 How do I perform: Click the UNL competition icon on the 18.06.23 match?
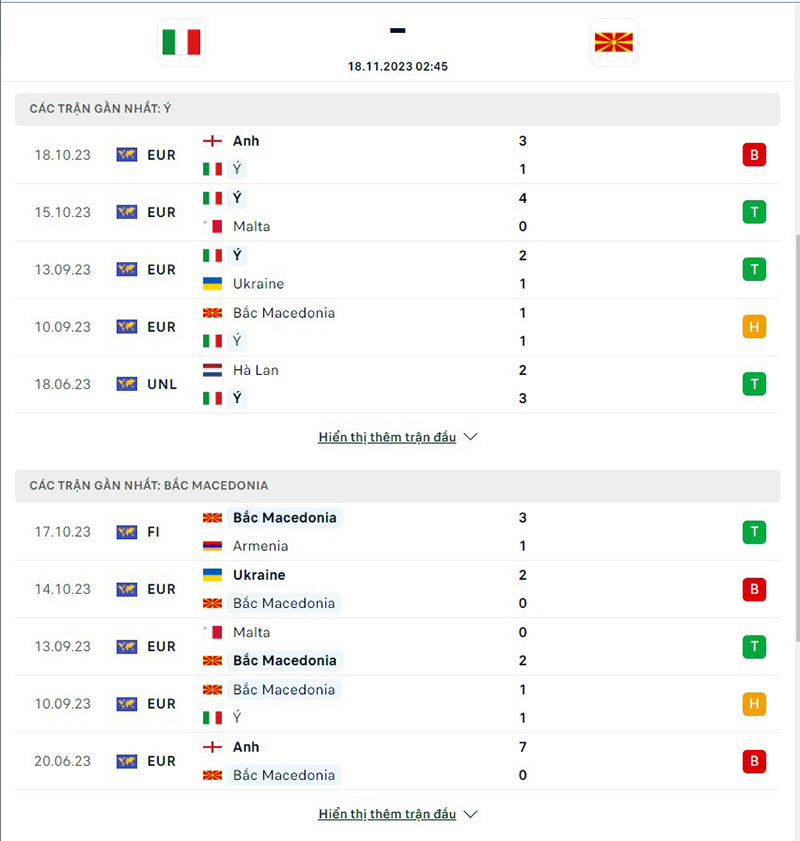coord(127,384)
